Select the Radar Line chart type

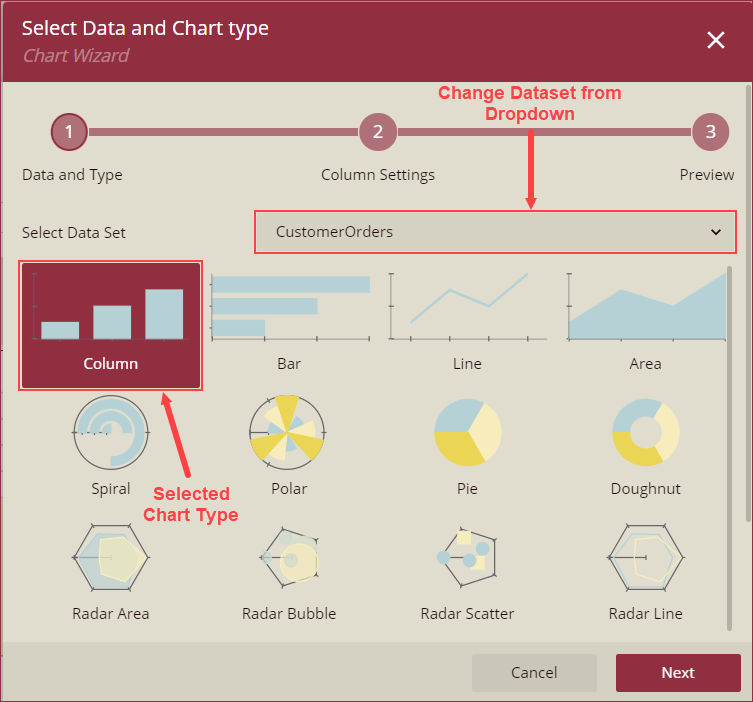(x=645, y=571)
